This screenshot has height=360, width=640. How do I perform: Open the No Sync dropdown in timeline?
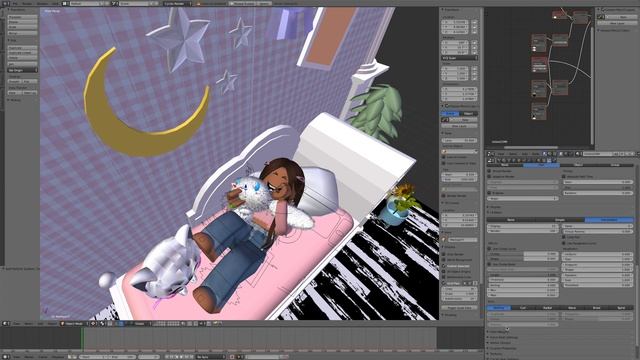pos(210,357)
